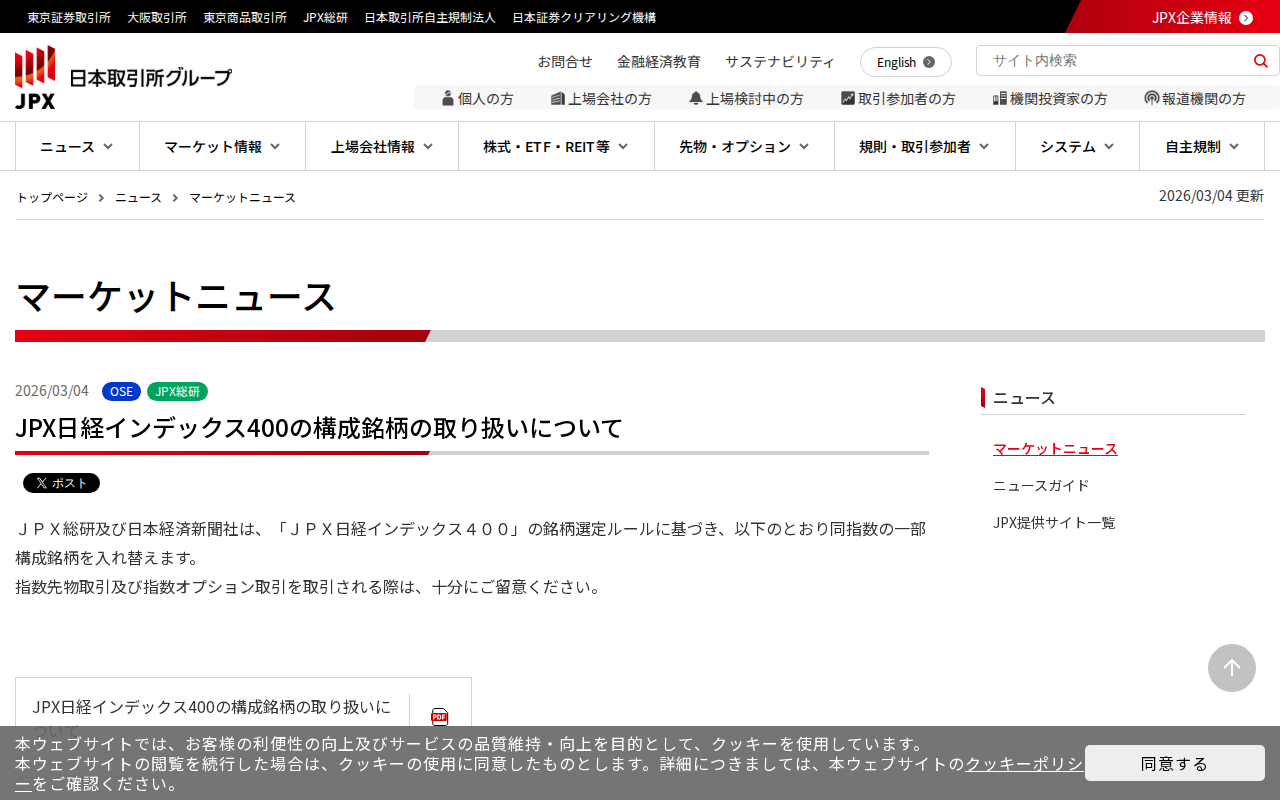Click the broadcast icon beside 報道機関の方
Image resolution: width=1280 pixels, height=800 pixels.
pyautogui.click(x=1152, y=98)
